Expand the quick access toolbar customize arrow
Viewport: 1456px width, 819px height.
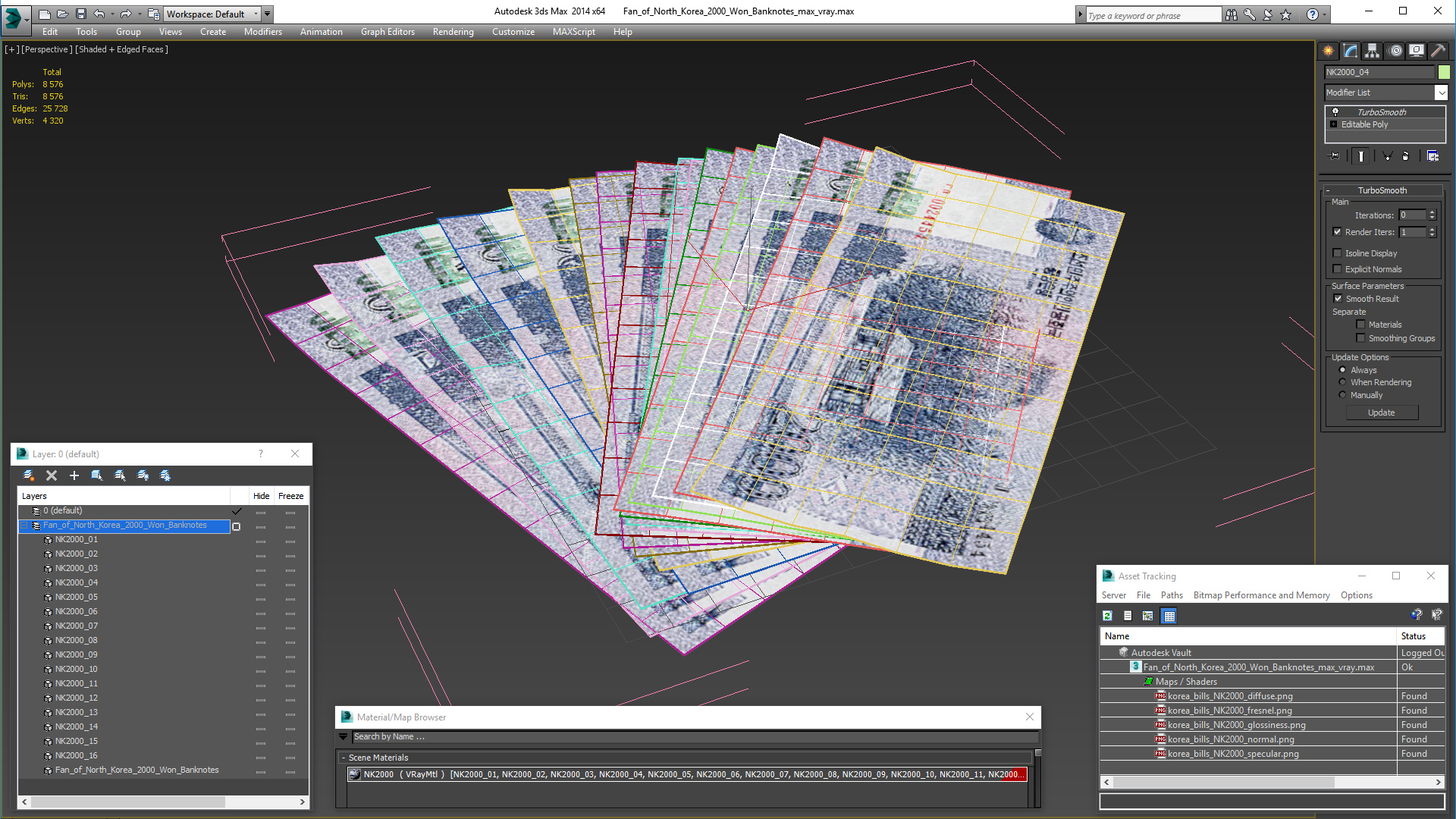(x=267, y=14)
